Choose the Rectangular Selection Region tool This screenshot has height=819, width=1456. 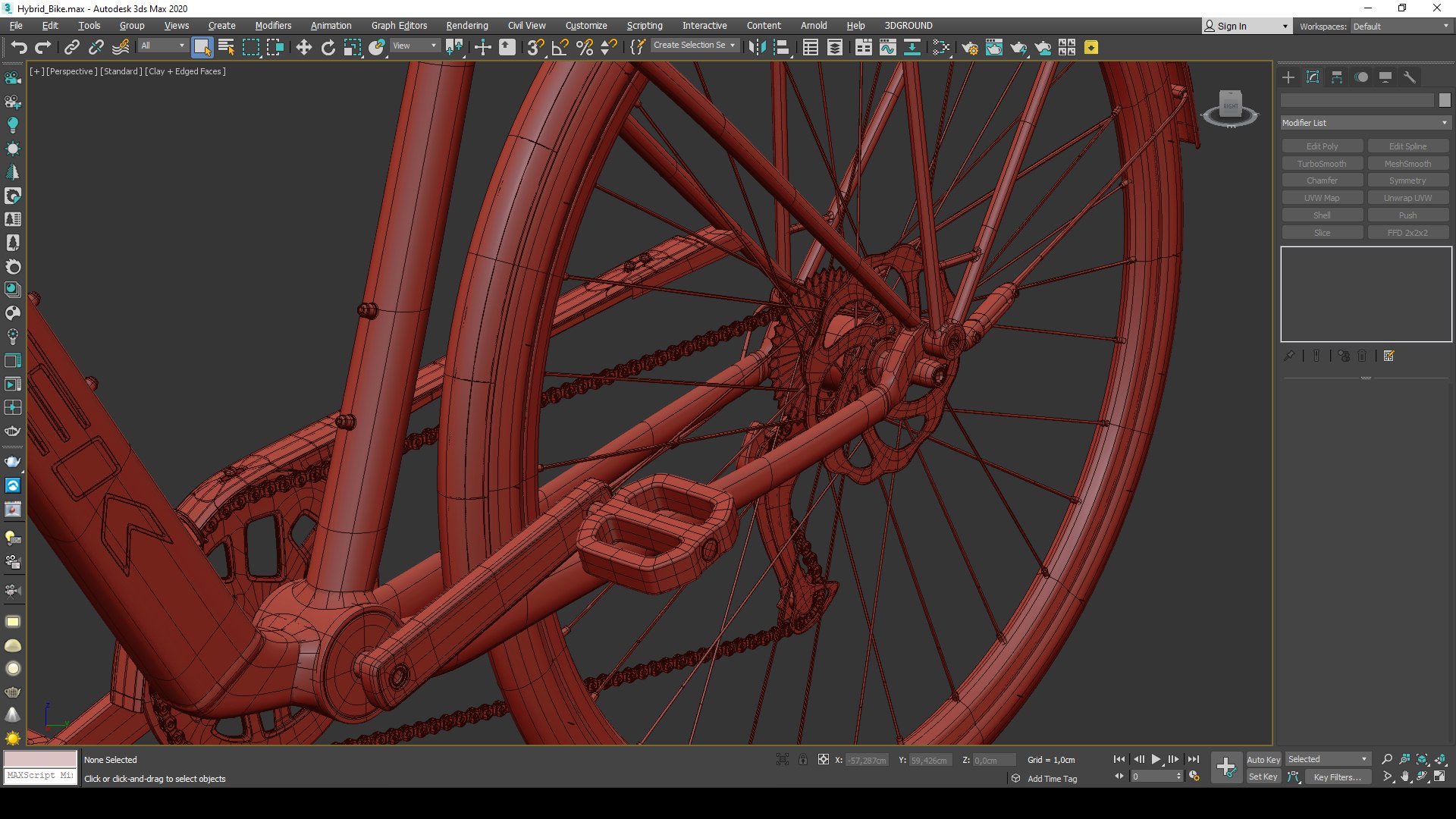250,47
